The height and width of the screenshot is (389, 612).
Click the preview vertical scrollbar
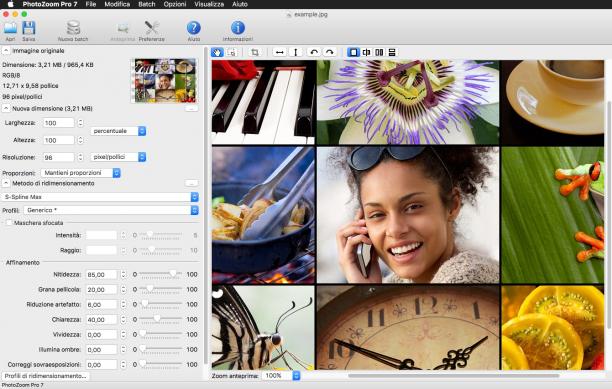click(x=609, y=215)
